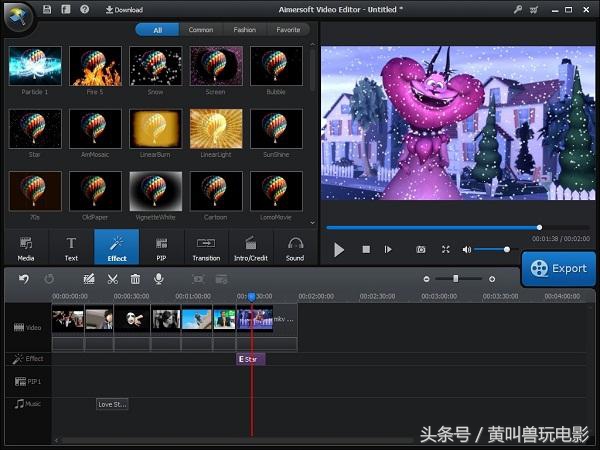The height and width of the screenshot is (450, 600).
Task: Mute the preview volume speaker icon
Action: coord(466,249)
